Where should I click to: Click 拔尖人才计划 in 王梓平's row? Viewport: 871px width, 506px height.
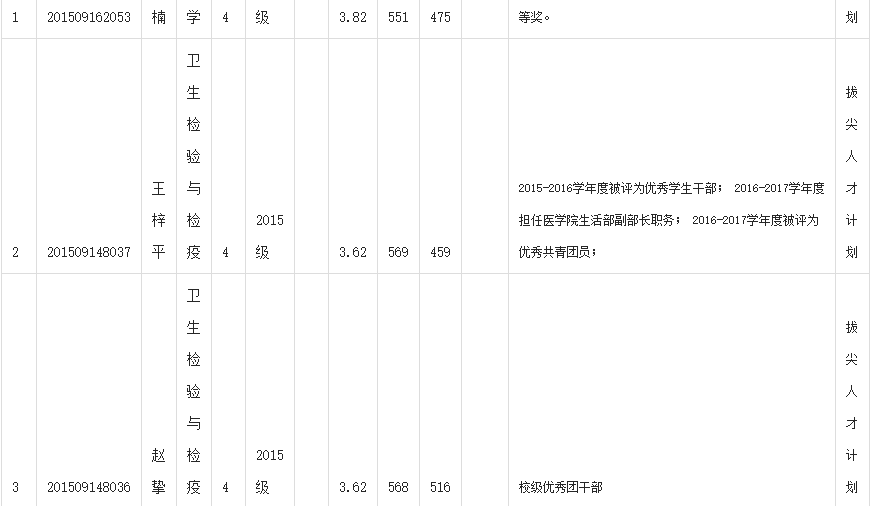(851, 171)
